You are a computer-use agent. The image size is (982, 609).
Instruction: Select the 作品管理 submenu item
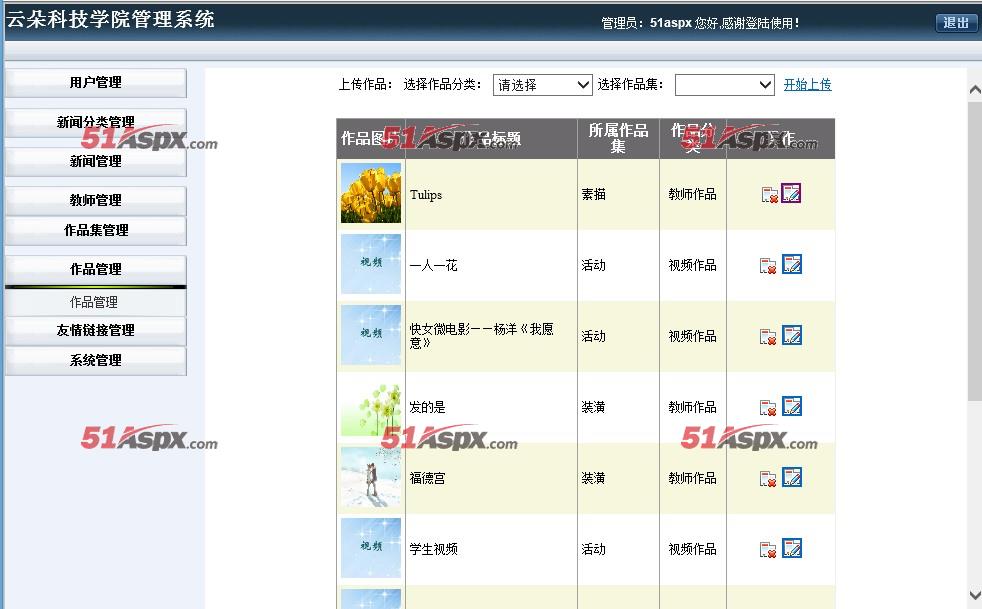point(94,303)
